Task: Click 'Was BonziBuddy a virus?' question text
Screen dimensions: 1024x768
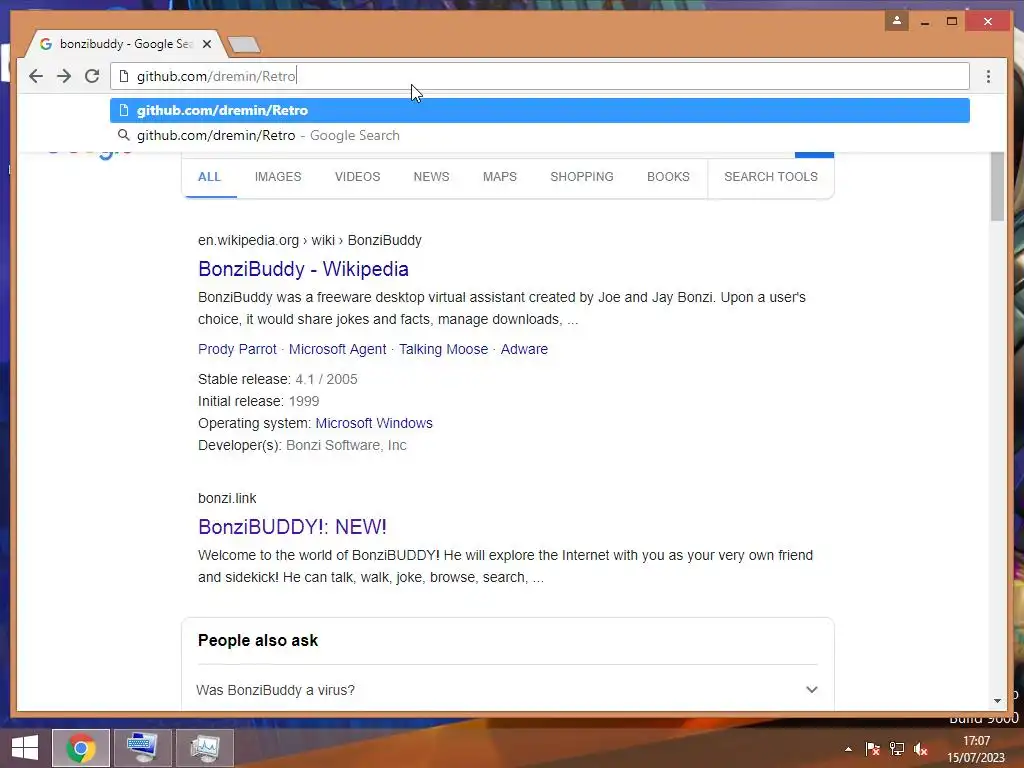Action: [x=275, y=690]
